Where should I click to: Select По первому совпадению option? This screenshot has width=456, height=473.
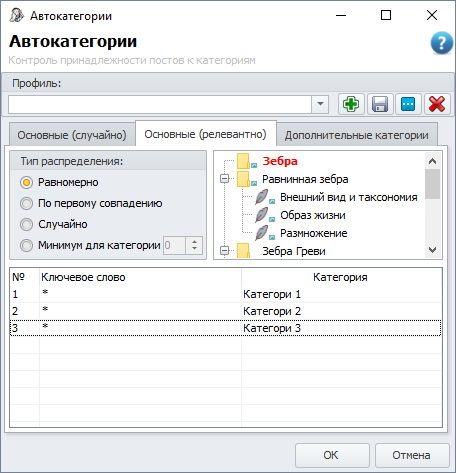coord(26,203)
